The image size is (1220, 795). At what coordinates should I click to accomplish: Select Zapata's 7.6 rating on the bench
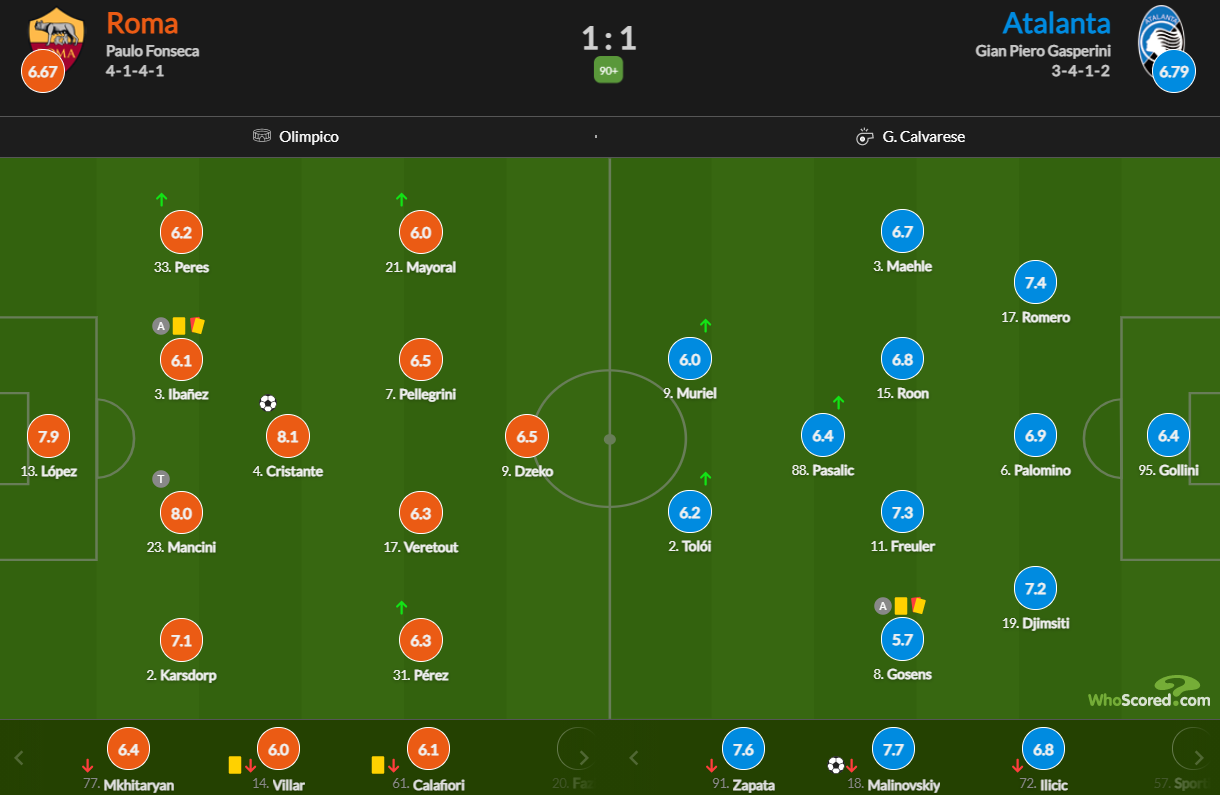click(x=743, y=750)
